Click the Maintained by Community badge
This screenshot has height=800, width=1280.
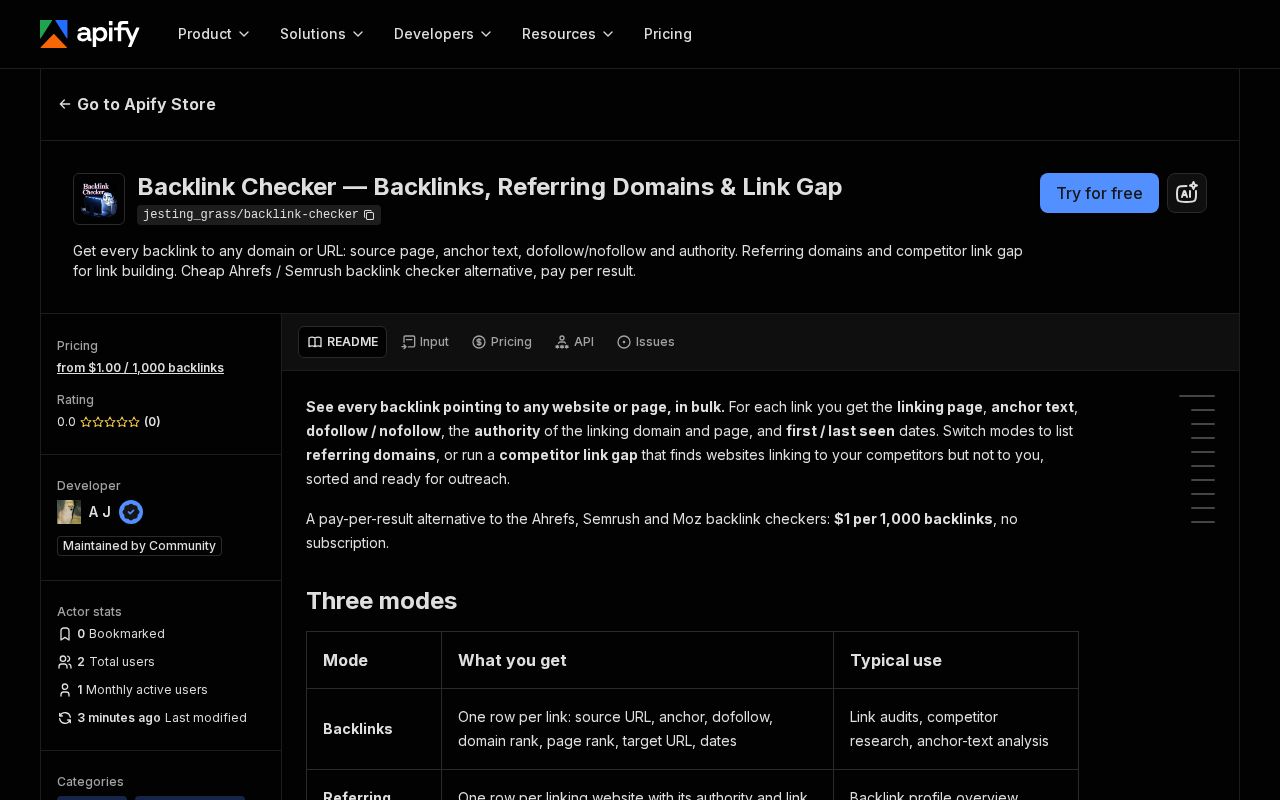pyautogui.click(x=139, y=546)
